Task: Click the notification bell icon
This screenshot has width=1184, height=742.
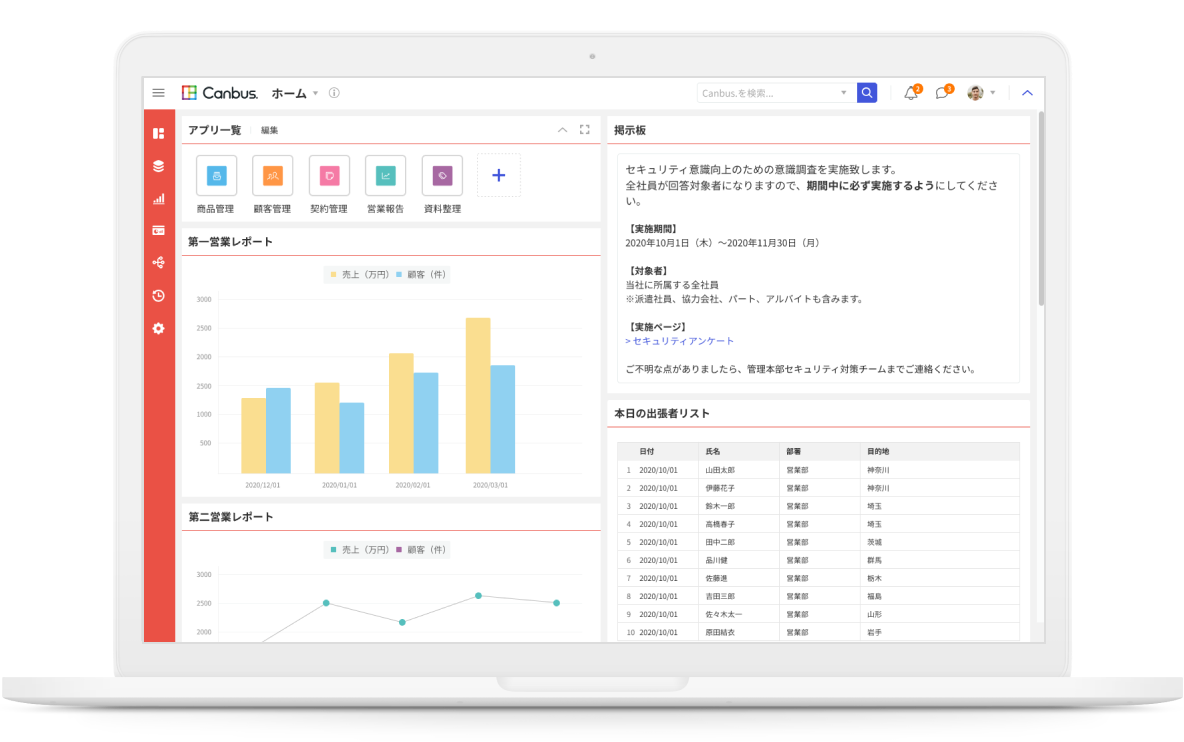Action: tap(910, 93)
